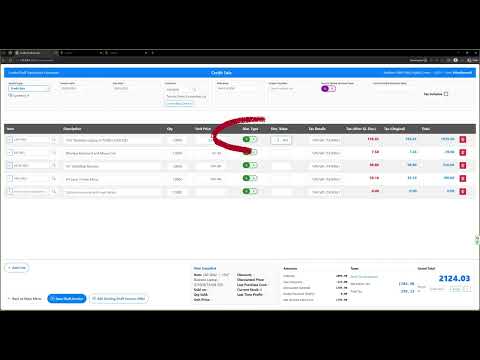
Task: Click the Unit Price column header
Action: point(203,129)
